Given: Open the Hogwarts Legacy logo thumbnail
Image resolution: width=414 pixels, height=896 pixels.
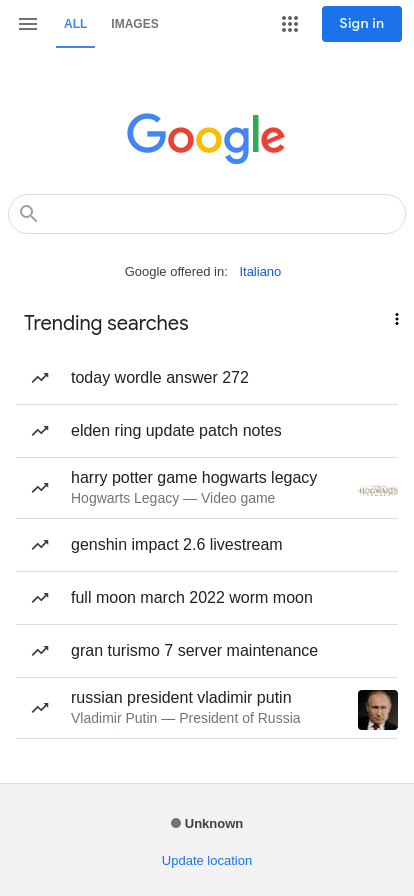Looking at the screenshot, I should 378,490.
